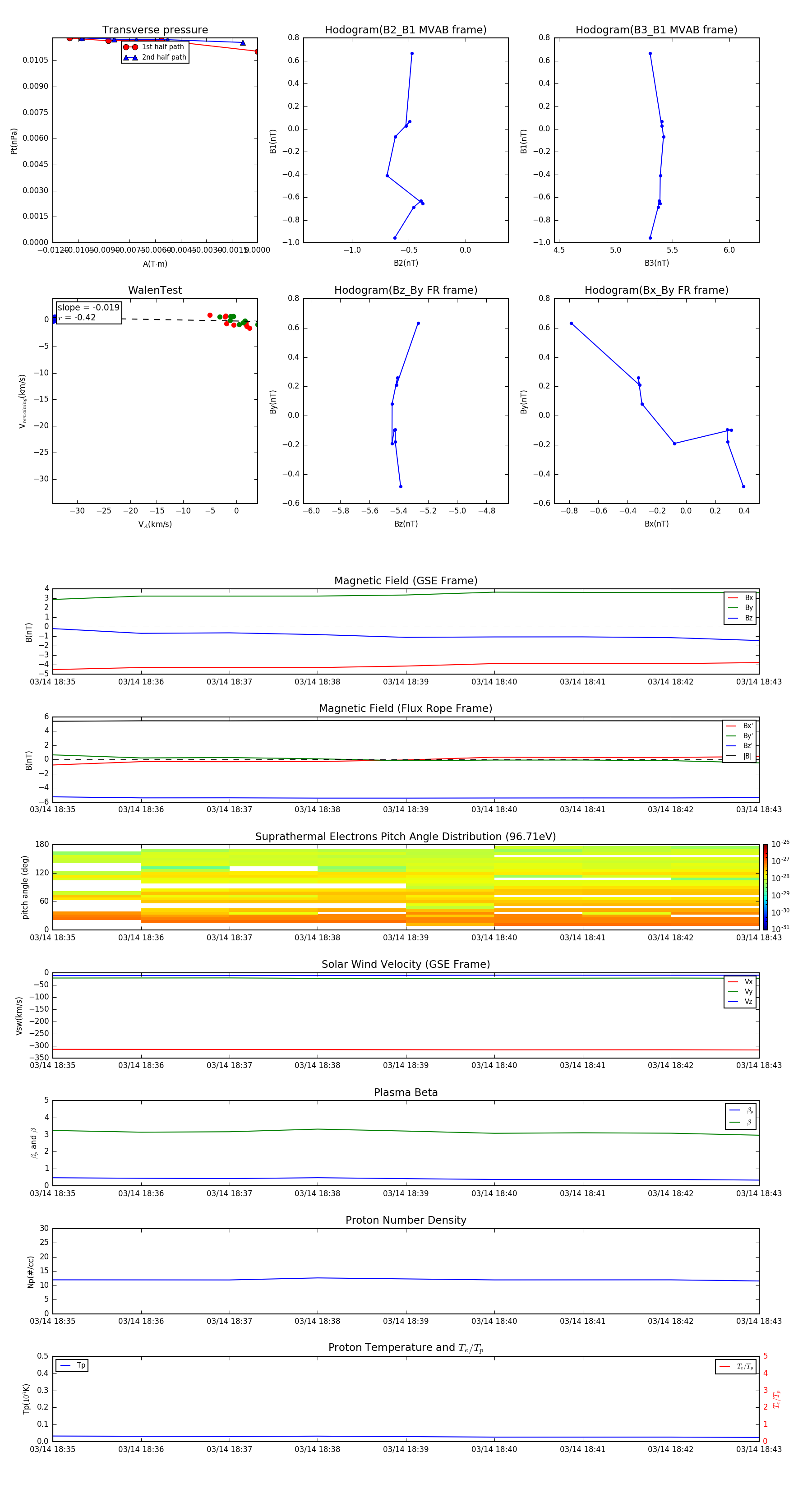Click the "Hodogram(B3_B1 MVAB frame)" title

click(656, 29)
